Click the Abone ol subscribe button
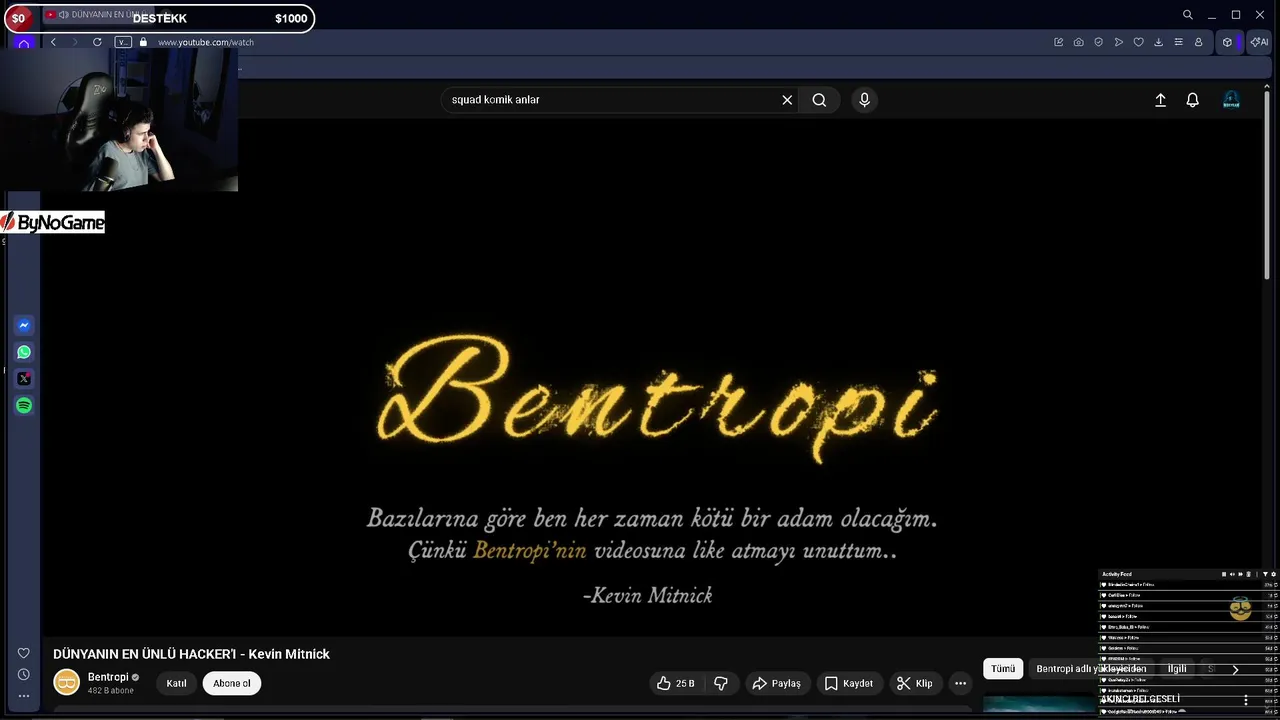This screenshot has width=1280, height=720. [232, 683]
